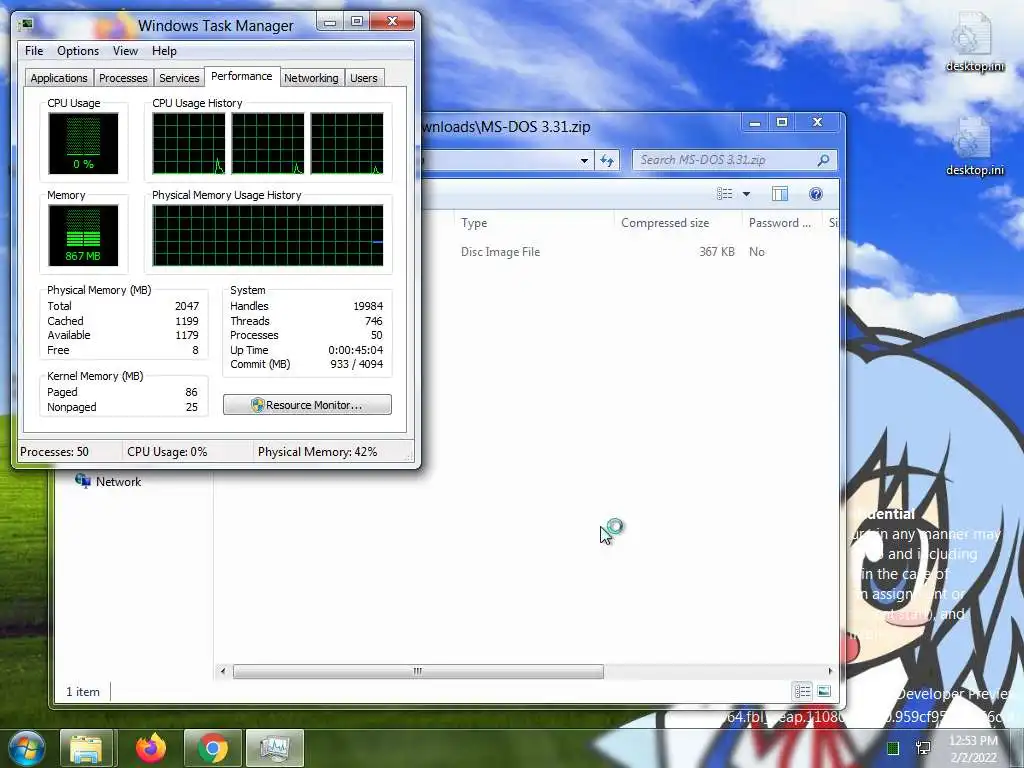Click the second CPU Usage History graph
Image resolution: width=1024 pixels, height=768 pixels.
point(268,143)
